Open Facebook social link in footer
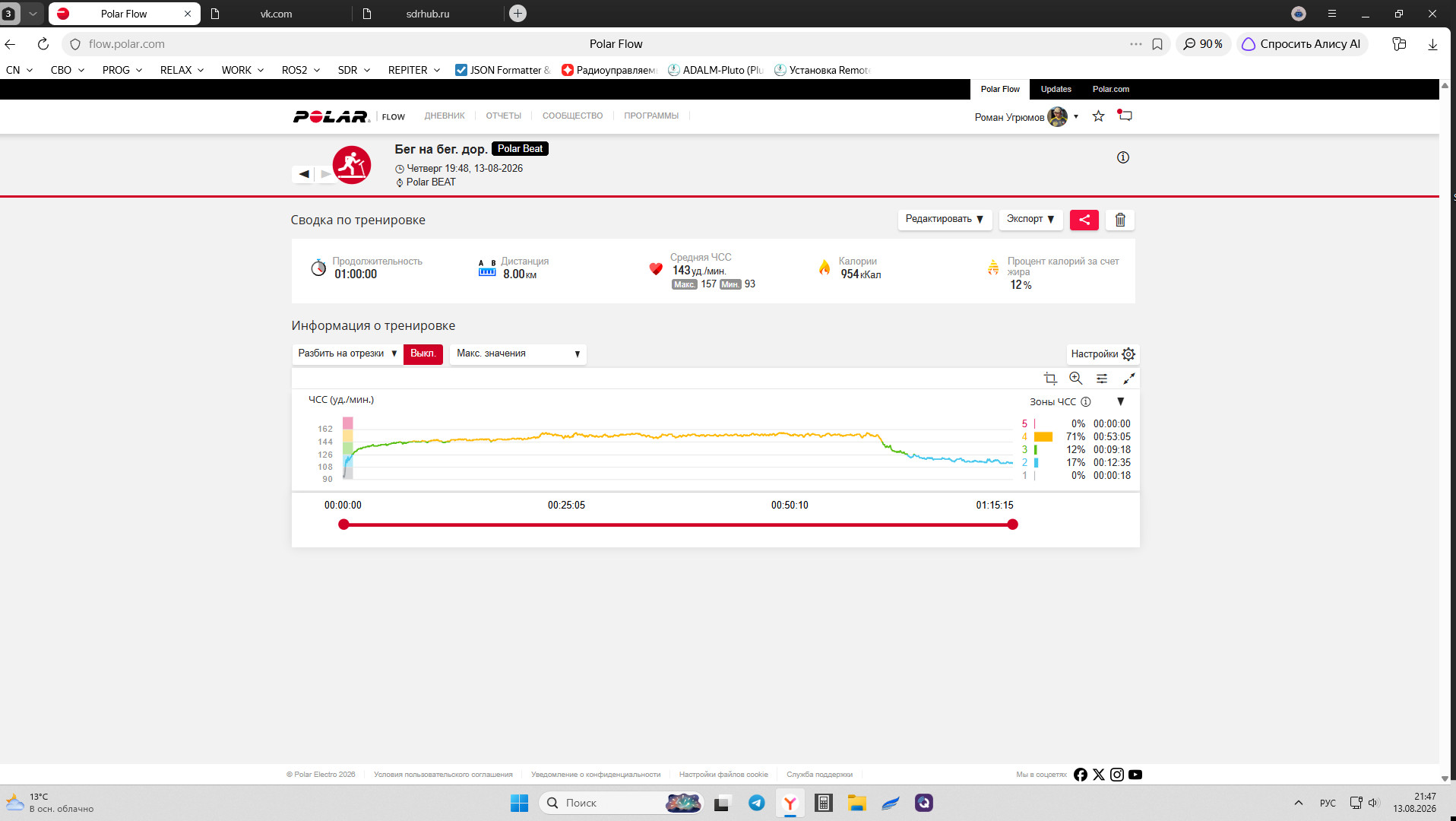Viewport: 1456px width, 821px height. pos(1081,775)
